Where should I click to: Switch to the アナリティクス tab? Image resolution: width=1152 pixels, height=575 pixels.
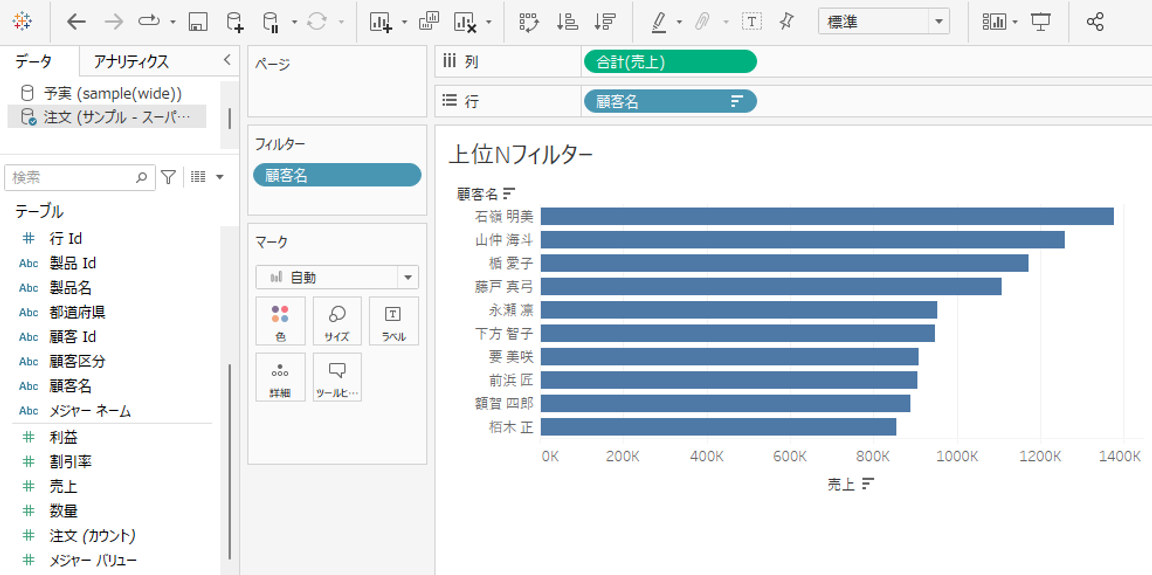132,62
